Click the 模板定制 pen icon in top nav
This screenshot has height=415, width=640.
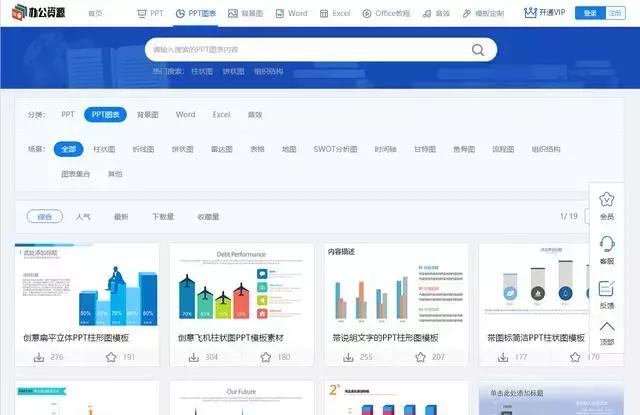(467, 13)
